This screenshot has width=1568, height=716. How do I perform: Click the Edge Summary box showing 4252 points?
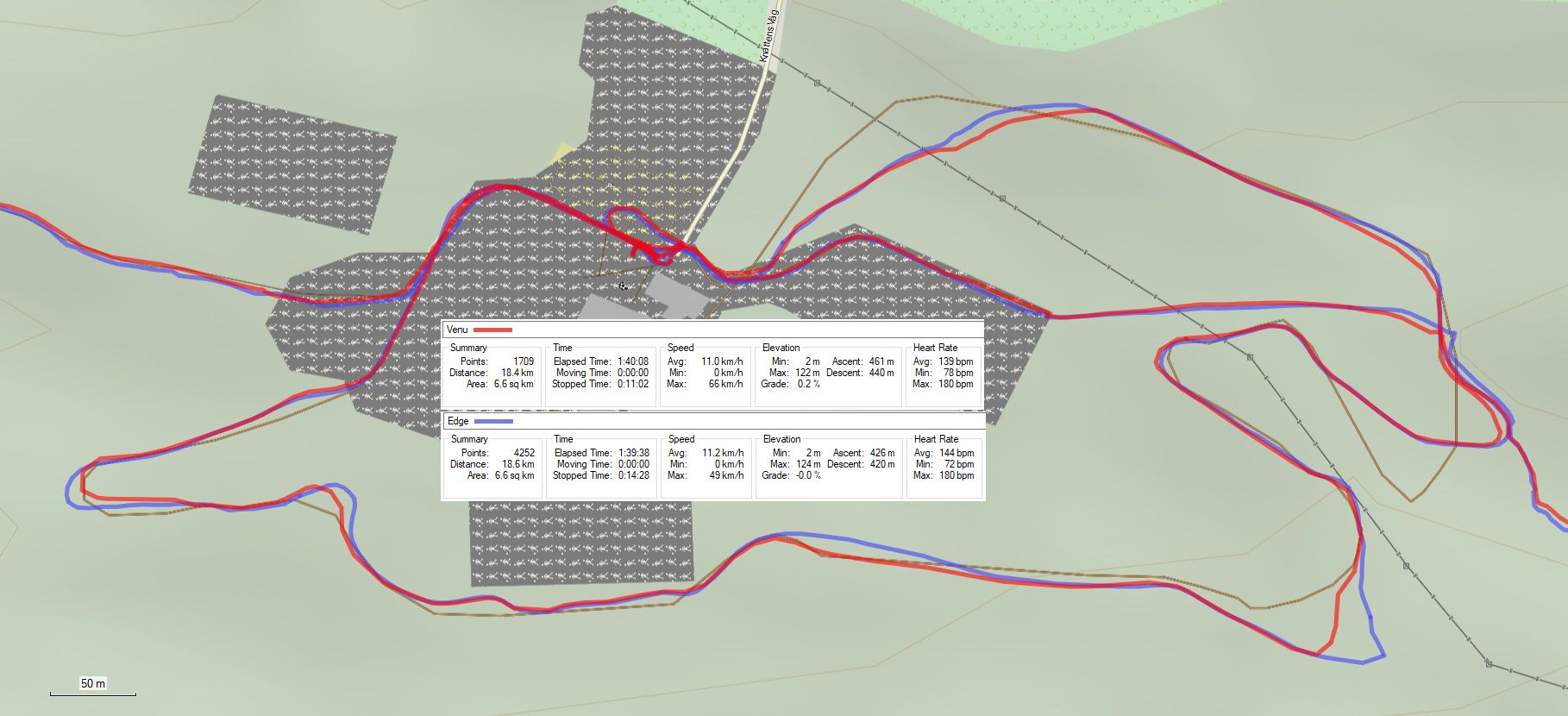click(492, 464)
